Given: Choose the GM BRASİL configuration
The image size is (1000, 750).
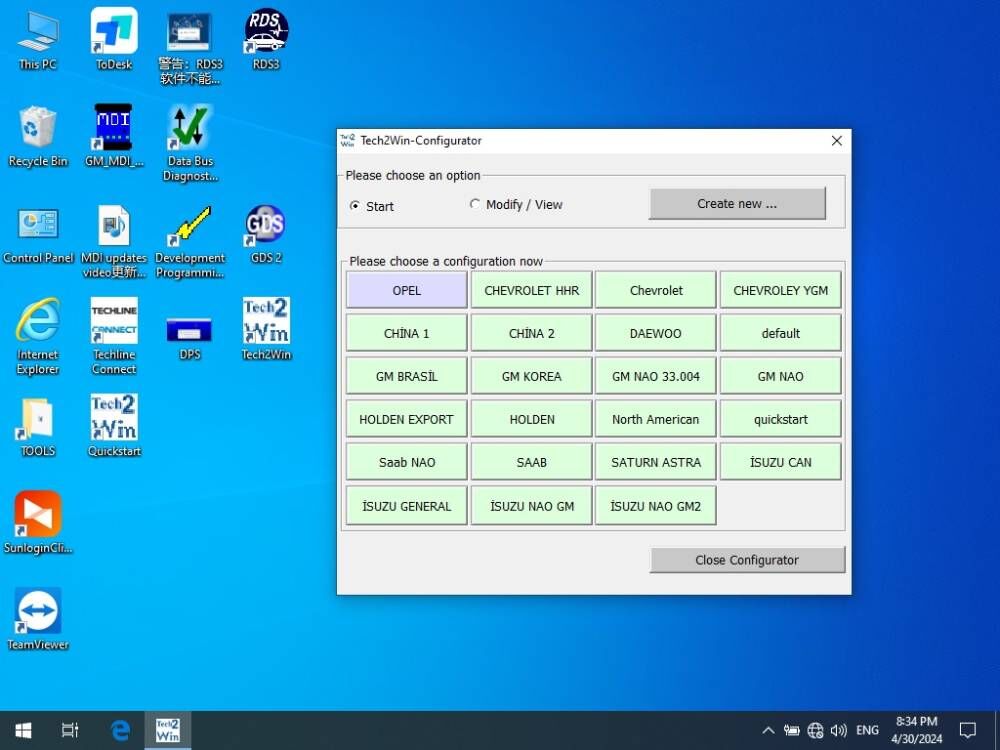Looking at the screenshot, I should point(407,376).
